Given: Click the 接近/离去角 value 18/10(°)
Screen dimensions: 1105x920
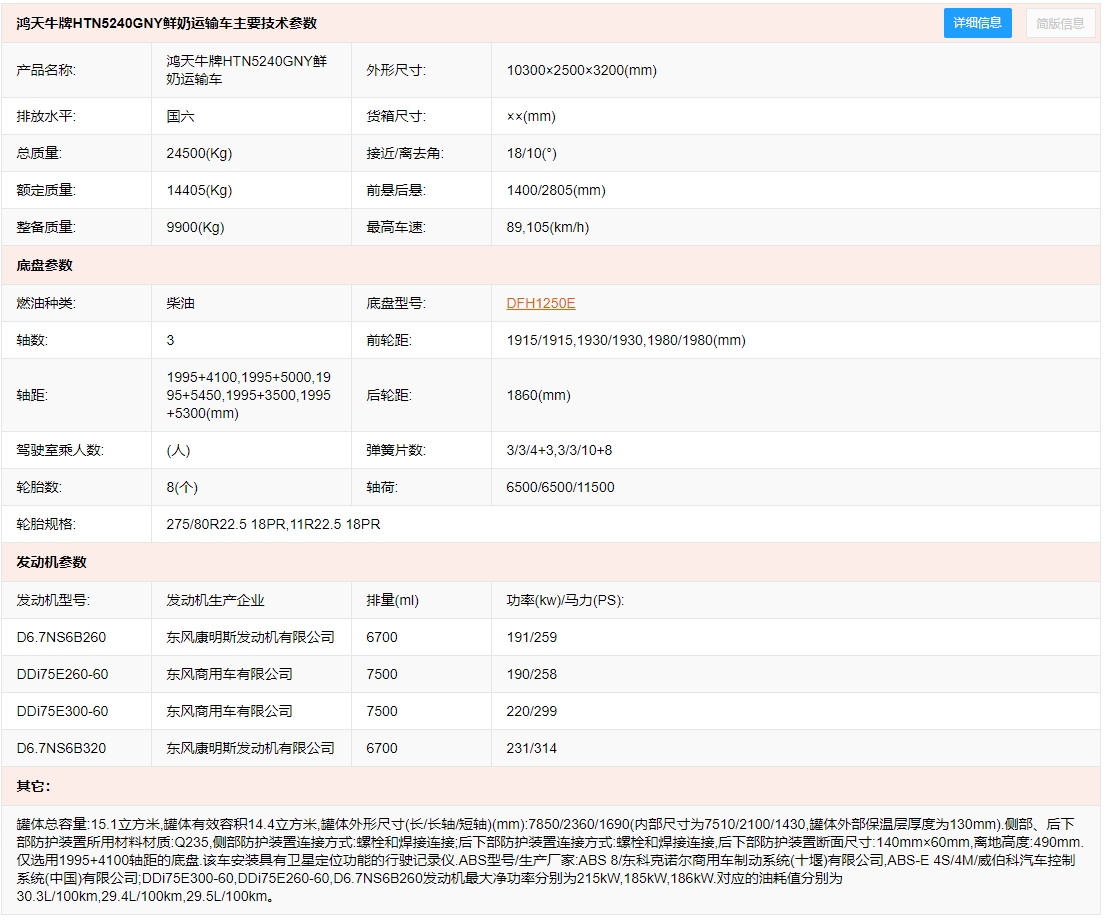Looking at the screenshot, I should 531,153.
